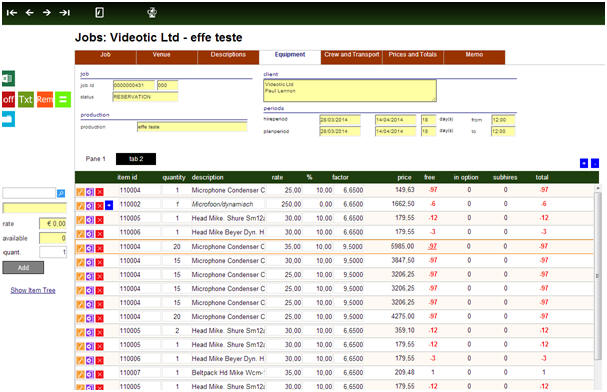Click price cell 5985,00

click(x=402, y=246)
